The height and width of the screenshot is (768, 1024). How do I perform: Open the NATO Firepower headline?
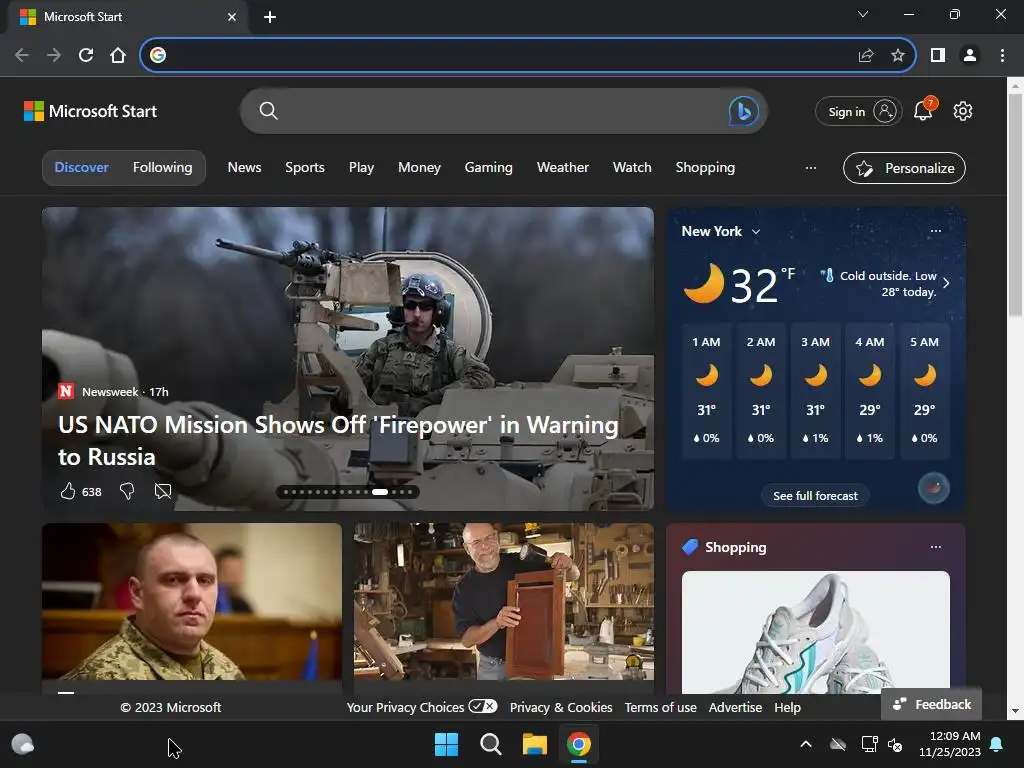pyautogui.click(x=338, y=440)
